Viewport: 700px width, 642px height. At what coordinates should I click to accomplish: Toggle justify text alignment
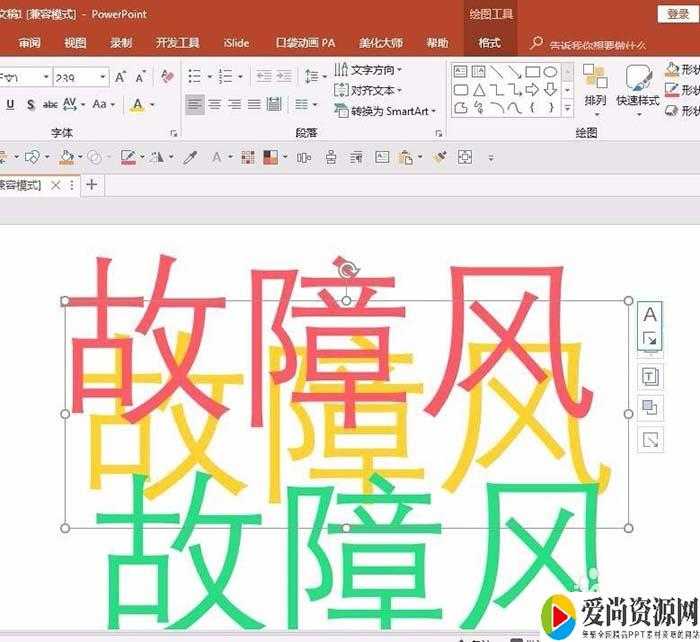[254, 104]
